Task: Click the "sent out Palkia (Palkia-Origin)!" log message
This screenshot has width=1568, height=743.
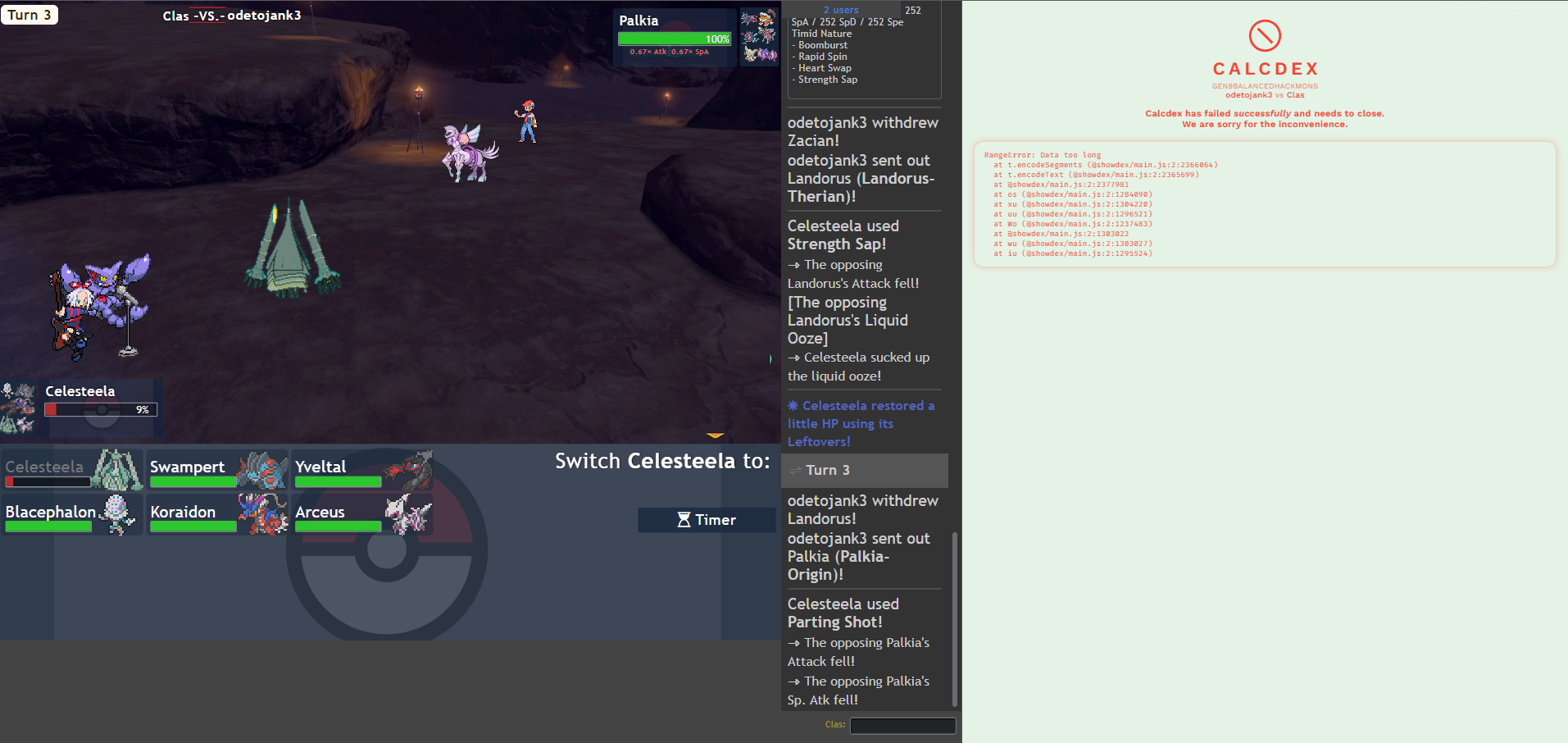Action: (x=859, y=556)
